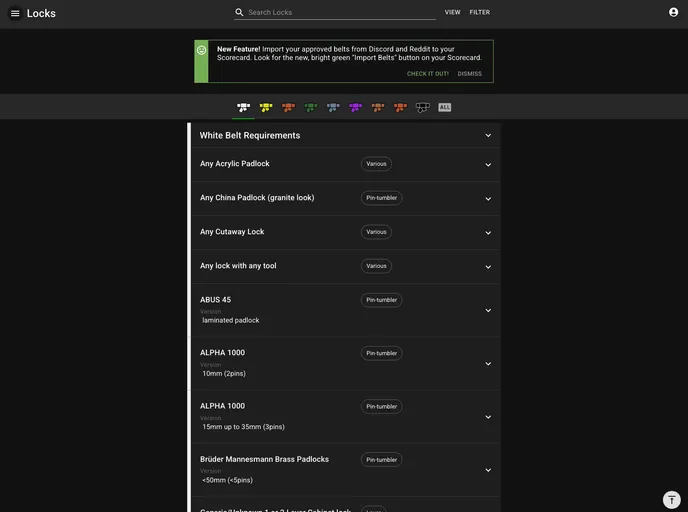Click the Pin-tumbler chip on Brüder Mannesmann

tap(381, 459)
